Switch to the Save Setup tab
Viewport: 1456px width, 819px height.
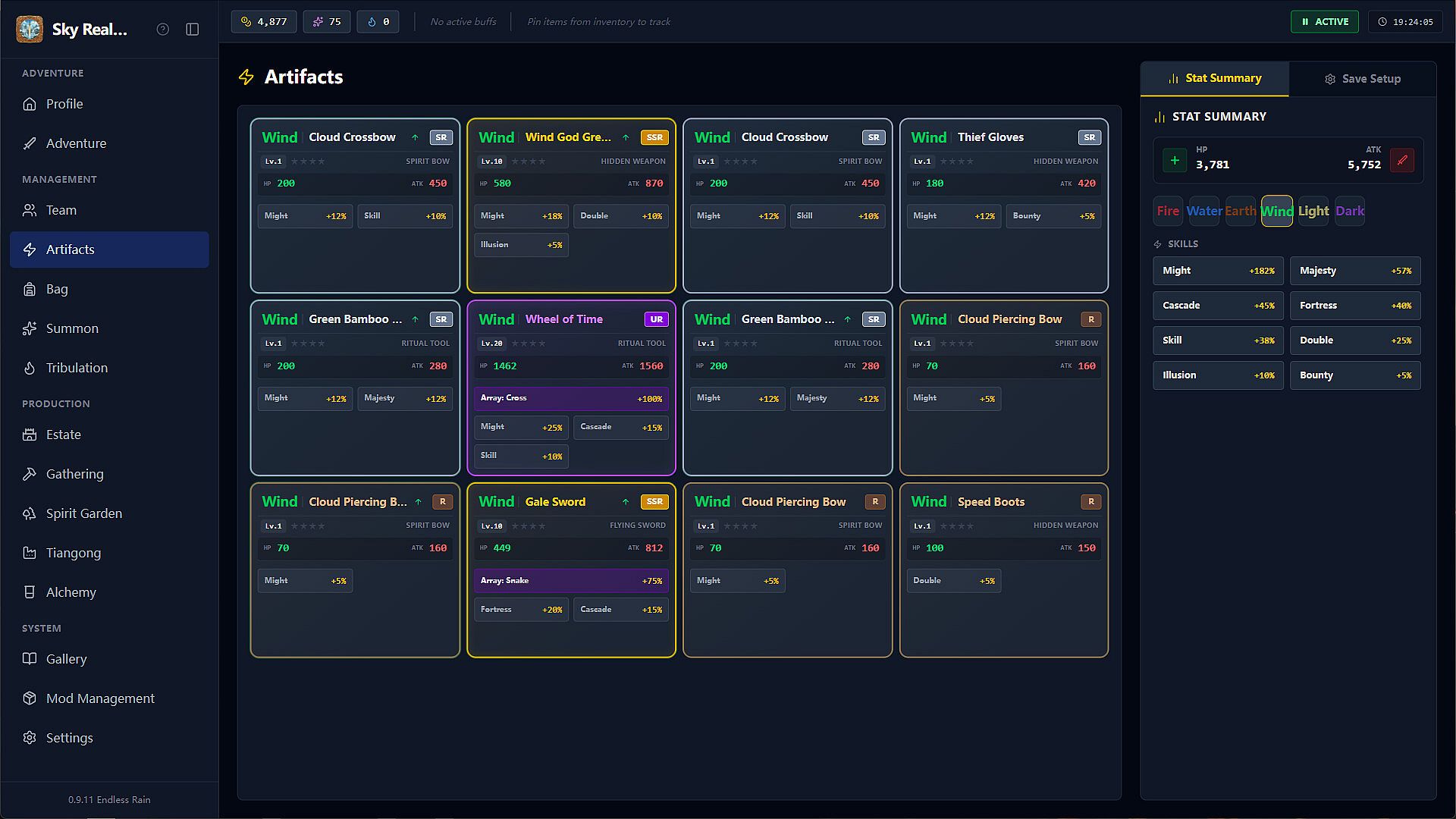coord(1362,79)
